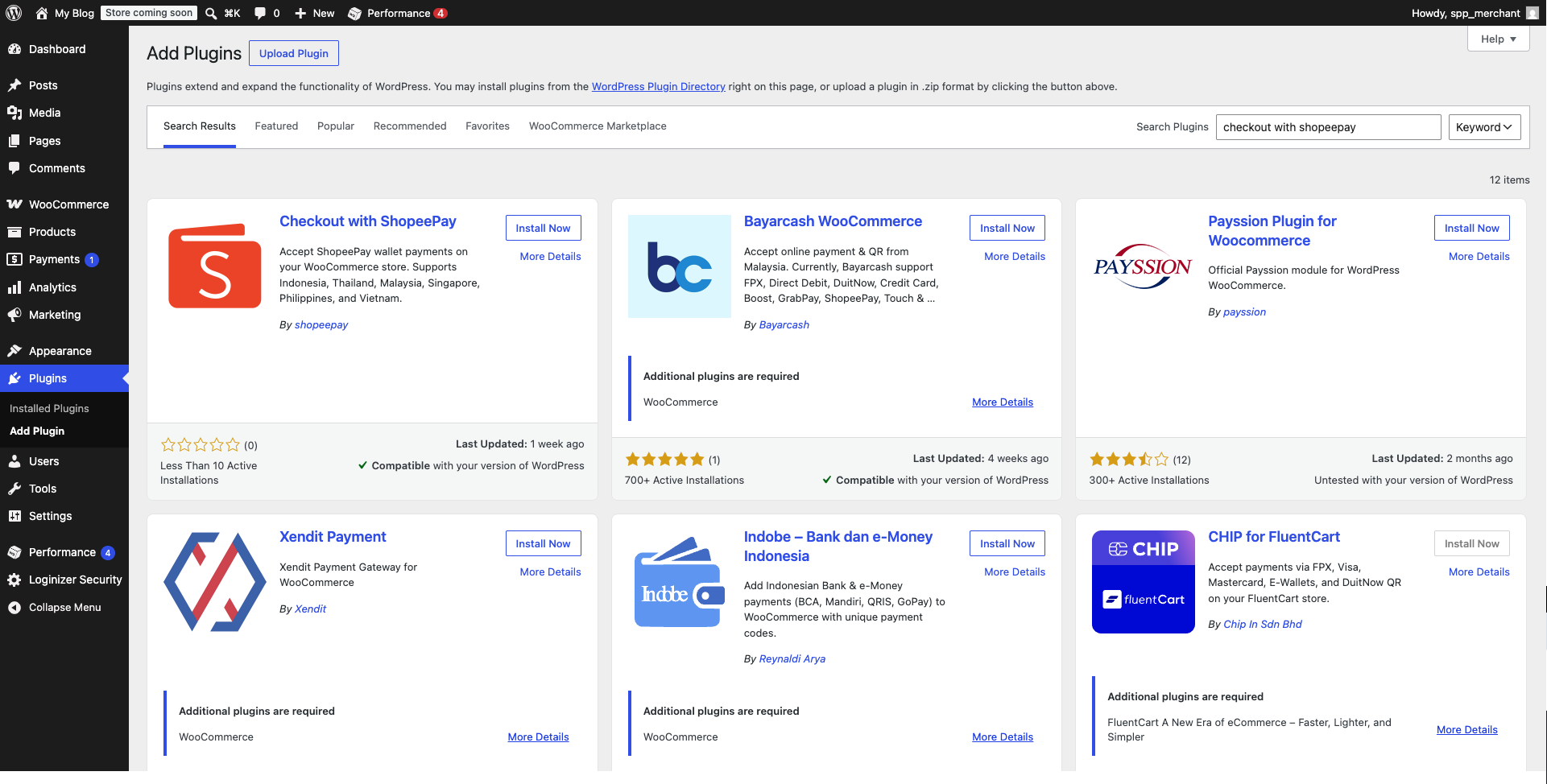
Task: Open the Checkout with ShopeePay title link
Action: point(368,221)
